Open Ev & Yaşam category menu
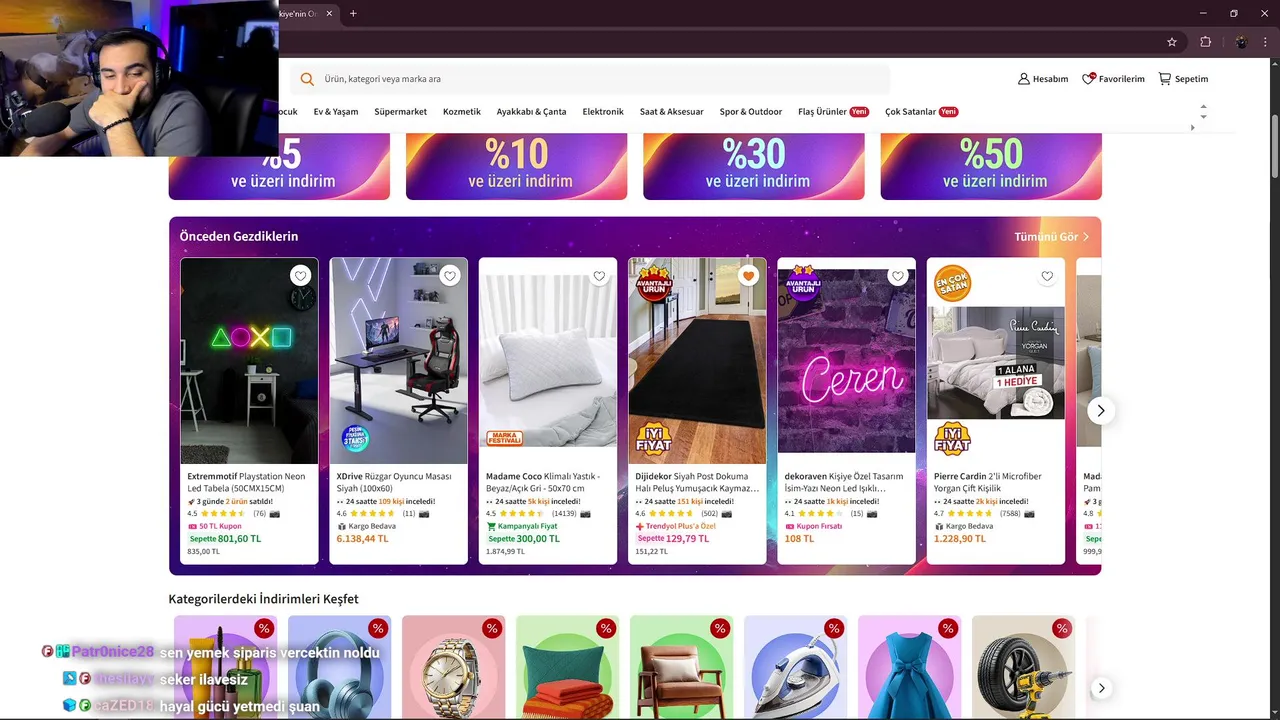The image size is (1280, 720). (336, 112)
